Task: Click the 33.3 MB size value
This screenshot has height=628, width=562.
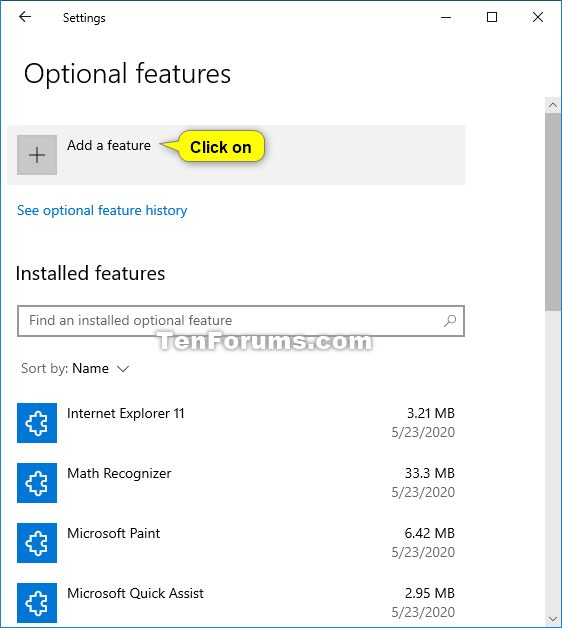Action: (429, 473)
